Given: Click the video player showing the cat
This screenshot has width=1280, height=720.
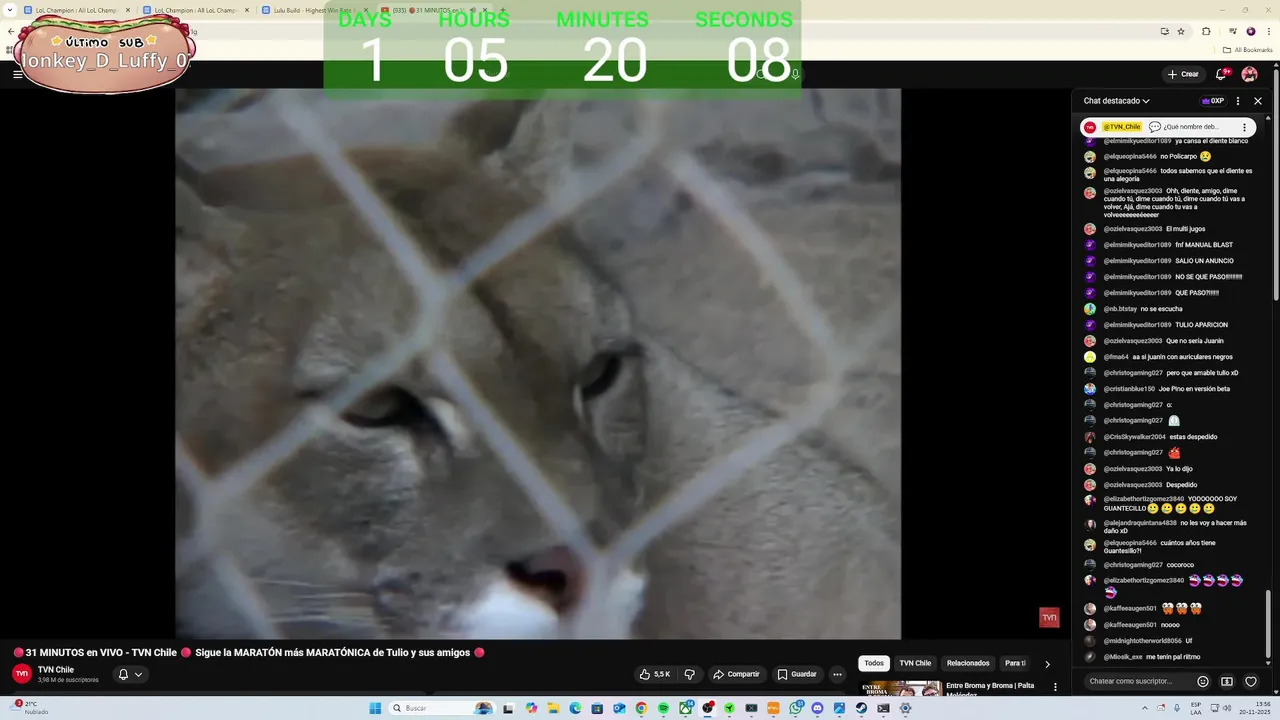Looking at the screenshot, I should [x=538, y=364].
